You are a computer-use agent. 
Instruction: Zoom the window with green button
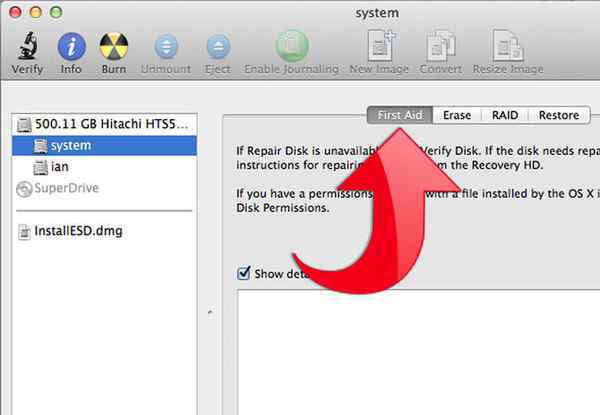pos(56,13)
